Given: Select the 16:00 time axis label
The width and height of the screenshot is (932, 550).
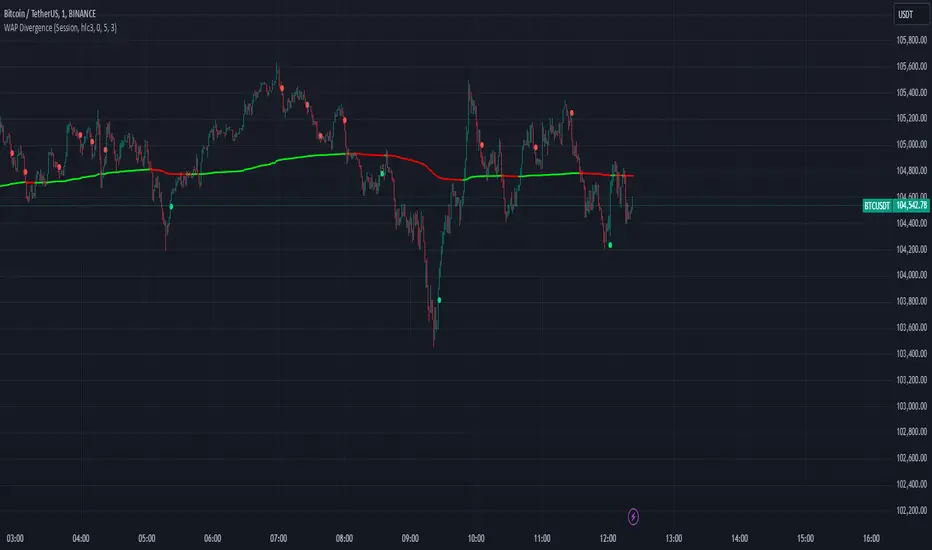Looking at the screenshot, I should [871, 538].
